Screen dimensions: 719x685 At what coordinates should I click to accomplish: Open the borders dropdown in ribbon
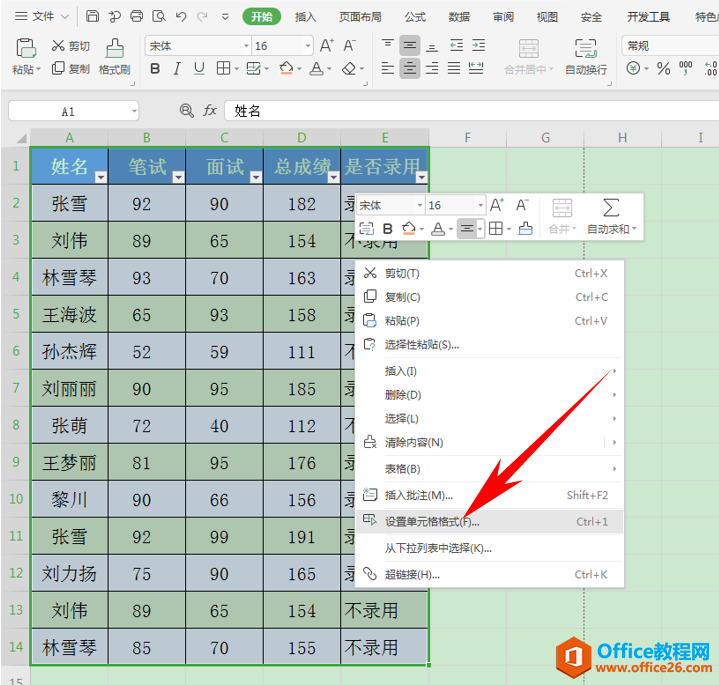click(x=237, y=69)
